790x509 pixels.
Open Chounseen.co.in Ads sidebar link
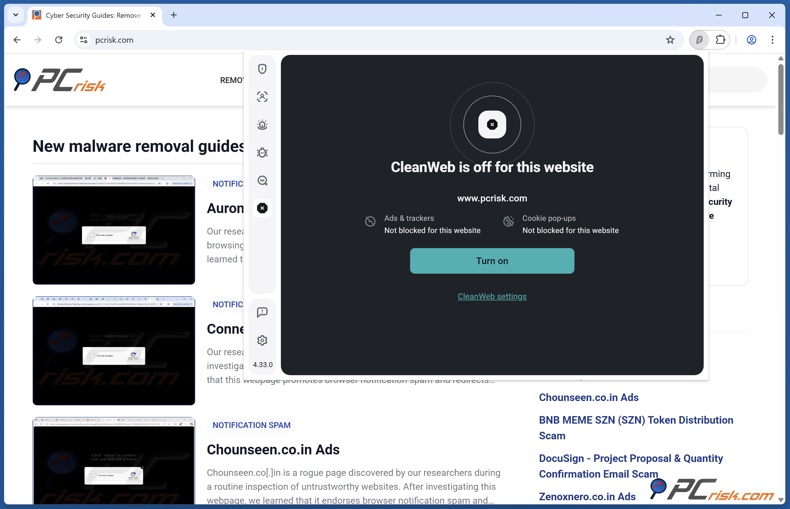coord(588,398)
